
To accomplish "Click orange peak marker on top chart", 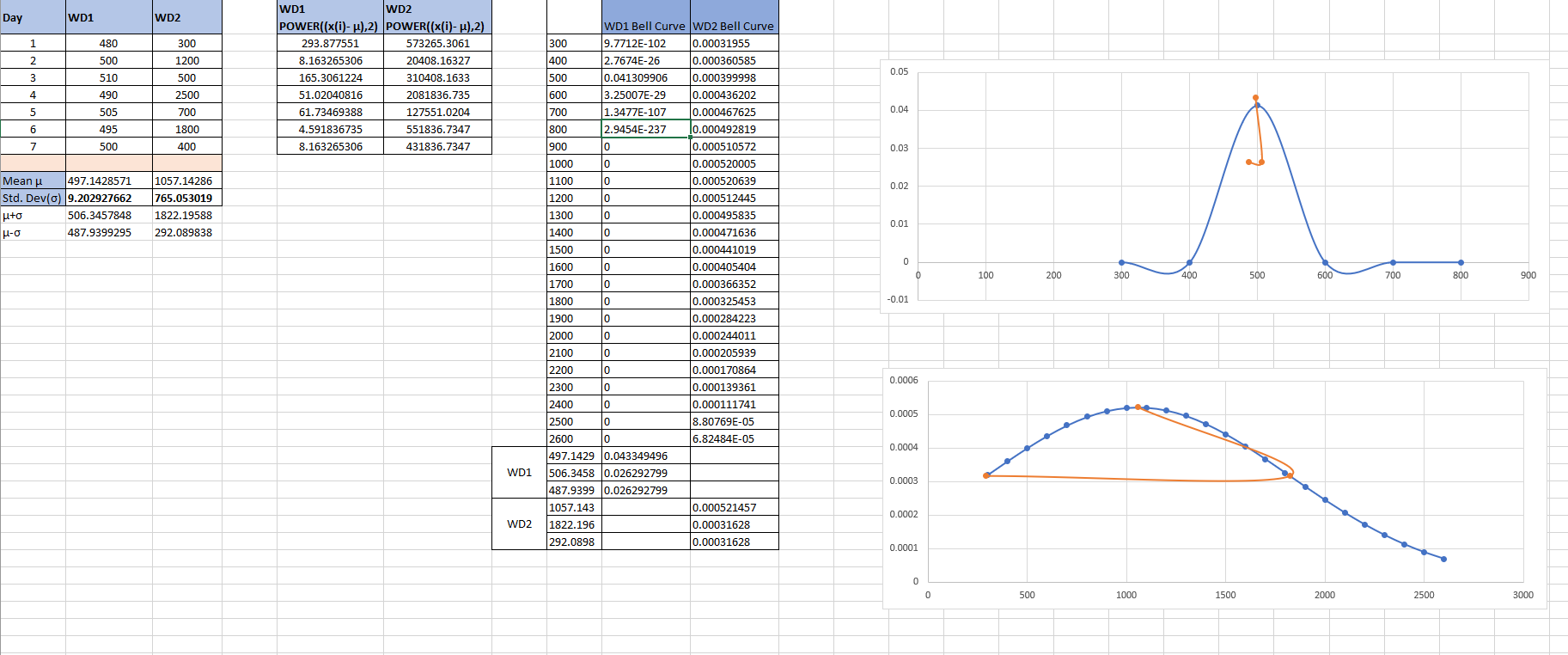I will pos(1255,98).
